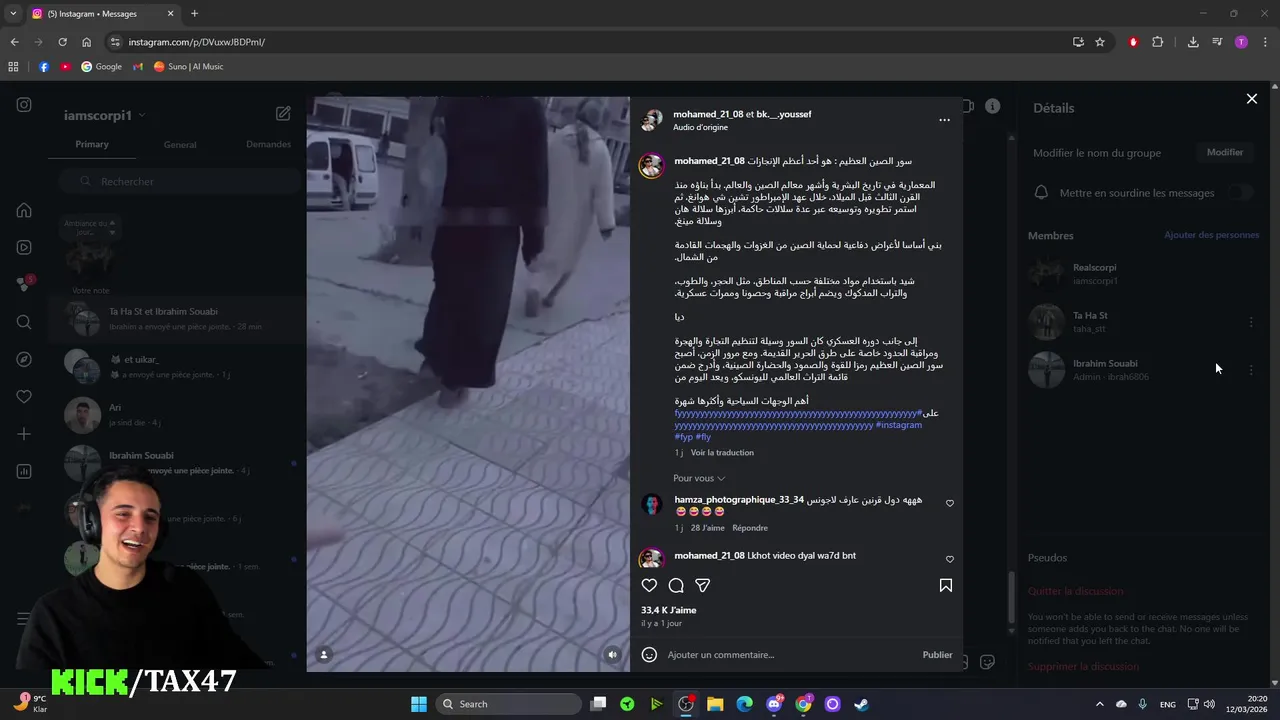Click Répondre on hamza's comment
The image size is (1280, 720).
click(x=750, y=527)
